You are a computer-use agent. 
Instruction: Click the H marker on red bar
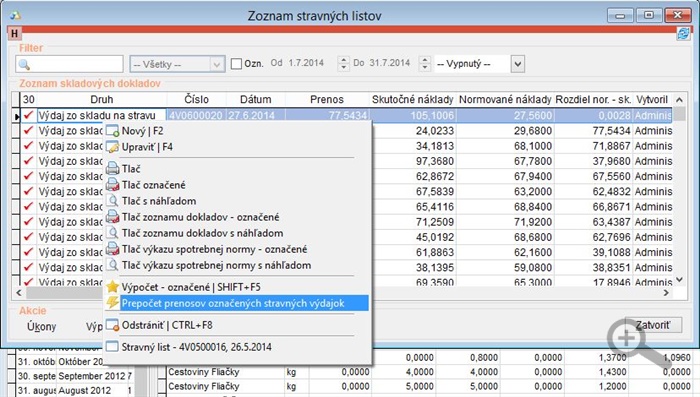pos(15,33)
